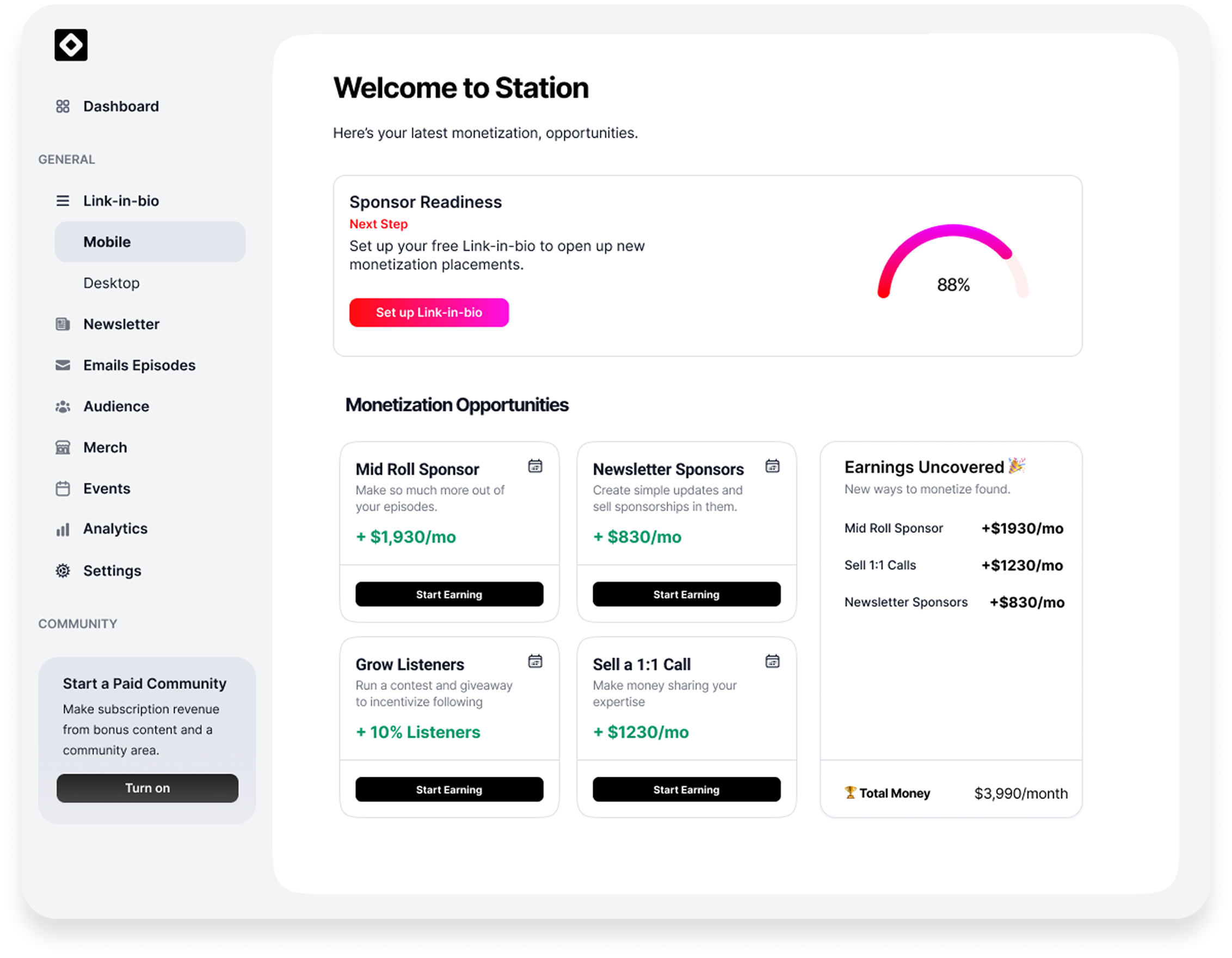Click the Total Money earnings row
The image size is (1232, 958).
click(954, 793)
